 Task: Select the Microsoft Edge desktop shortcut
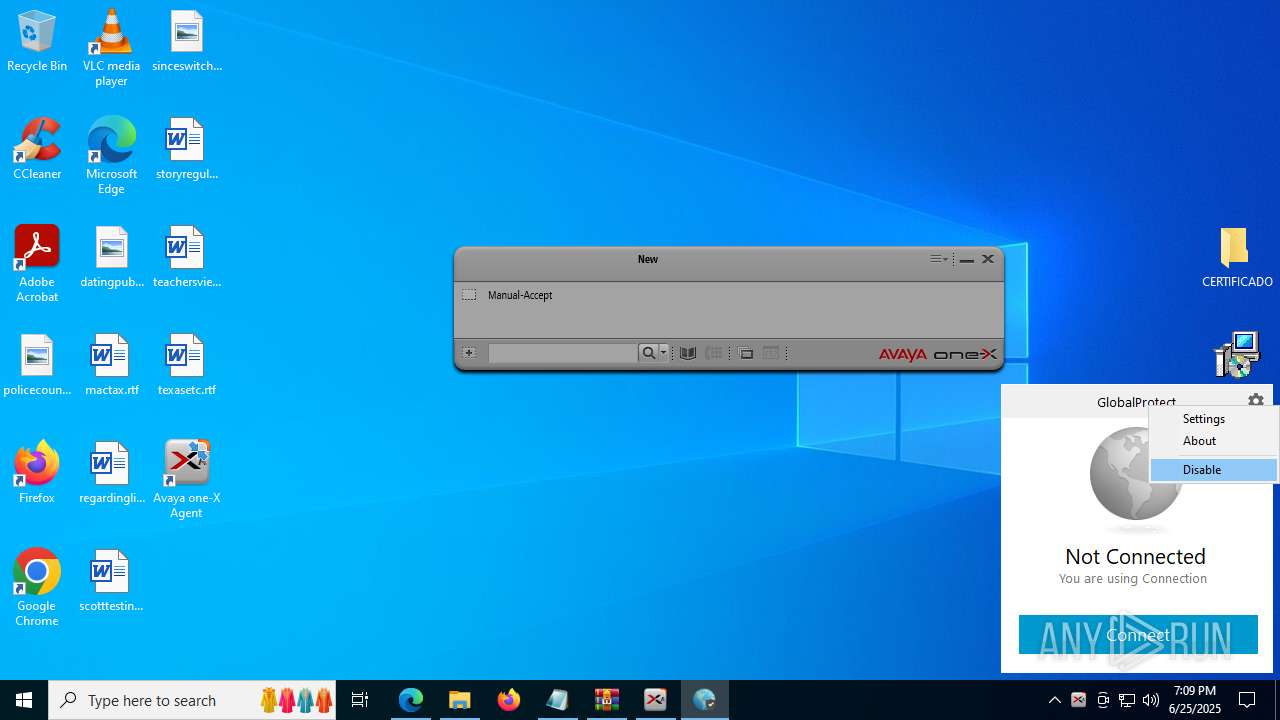pos(111,156)
